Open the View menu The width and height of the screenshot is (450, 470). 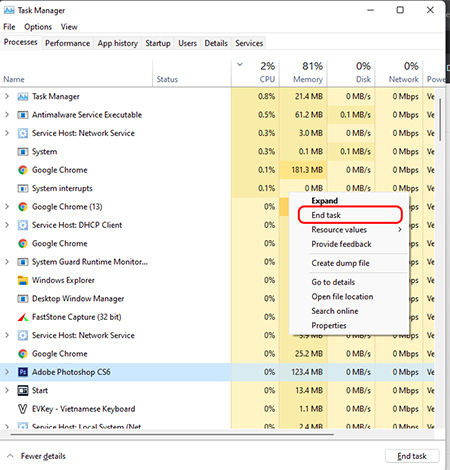[69, 27]
